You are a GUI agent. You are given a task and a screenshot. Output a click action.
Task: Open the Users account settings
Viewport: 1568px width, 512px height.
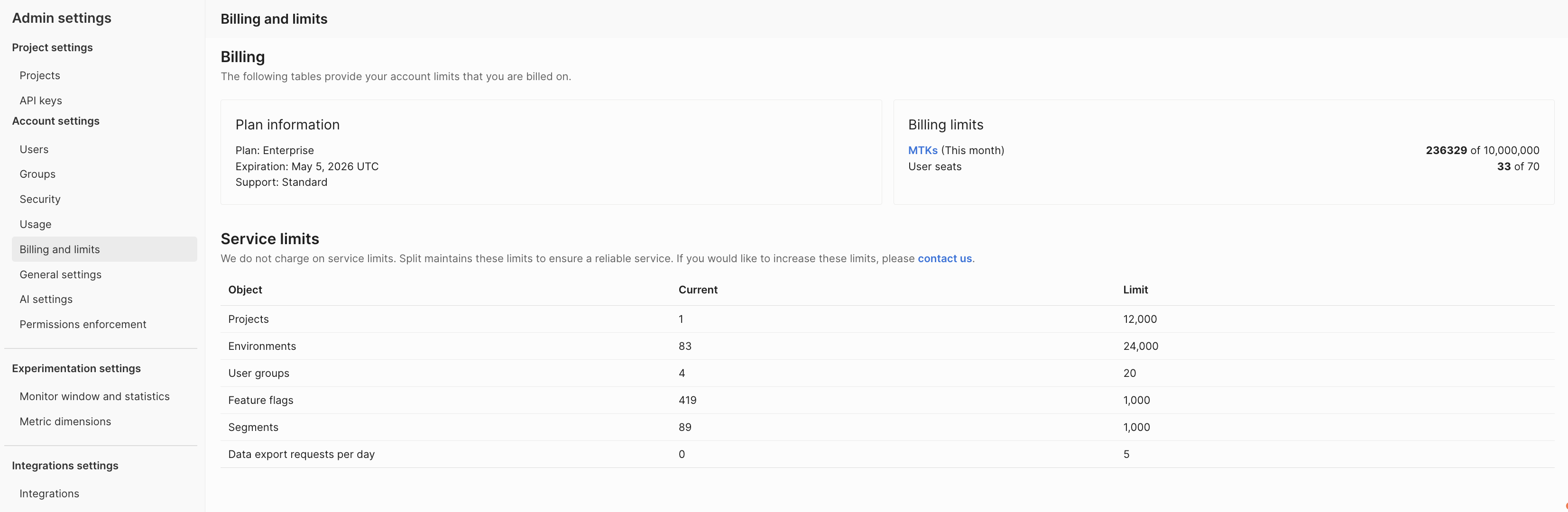tap(34, 150)
